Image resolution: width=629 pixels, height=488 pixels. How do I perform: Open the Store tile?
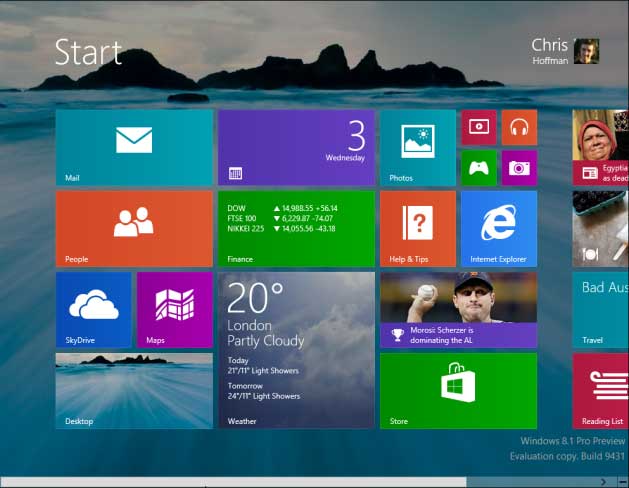pos(459,391)
